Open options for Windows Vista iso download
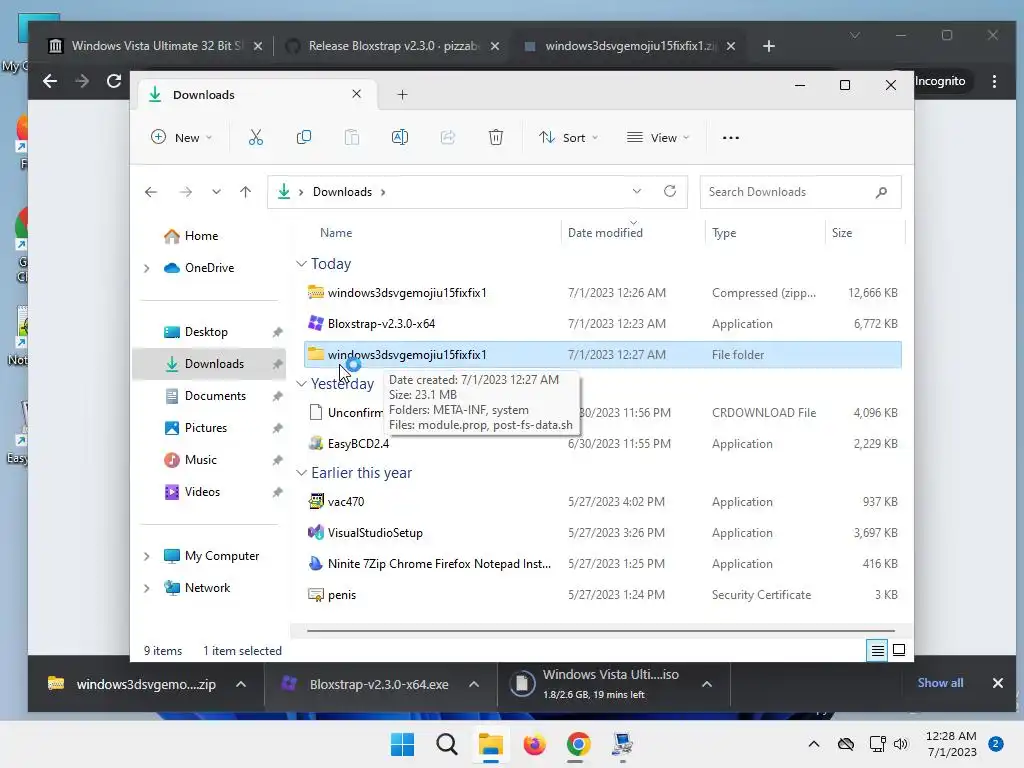The image size is (1024, 768). coord(707,684)
